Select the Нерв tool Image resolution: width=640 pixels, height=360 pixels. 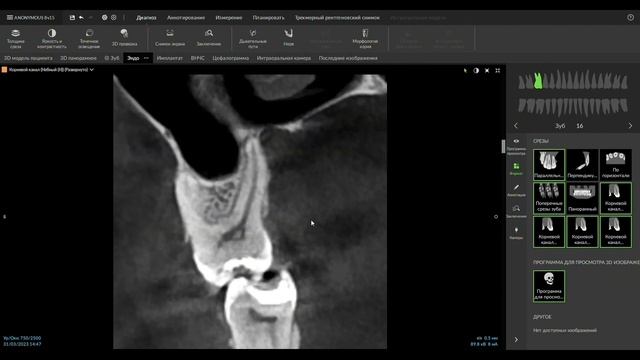(x=289, y=38)
